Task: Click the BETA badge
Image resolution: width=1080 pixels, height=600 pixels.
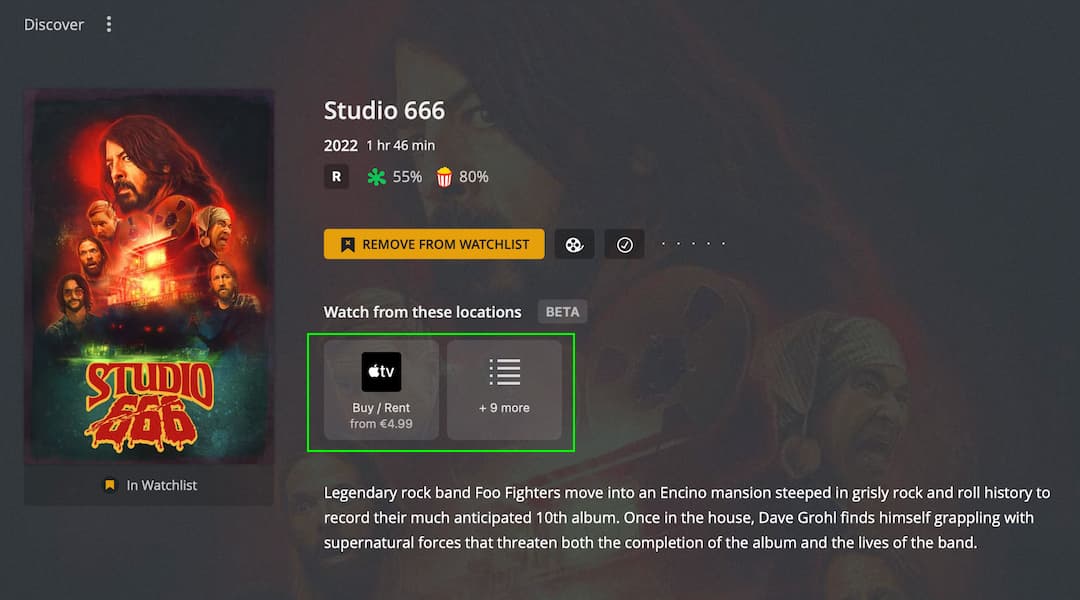Action: (x=562, y=312)
